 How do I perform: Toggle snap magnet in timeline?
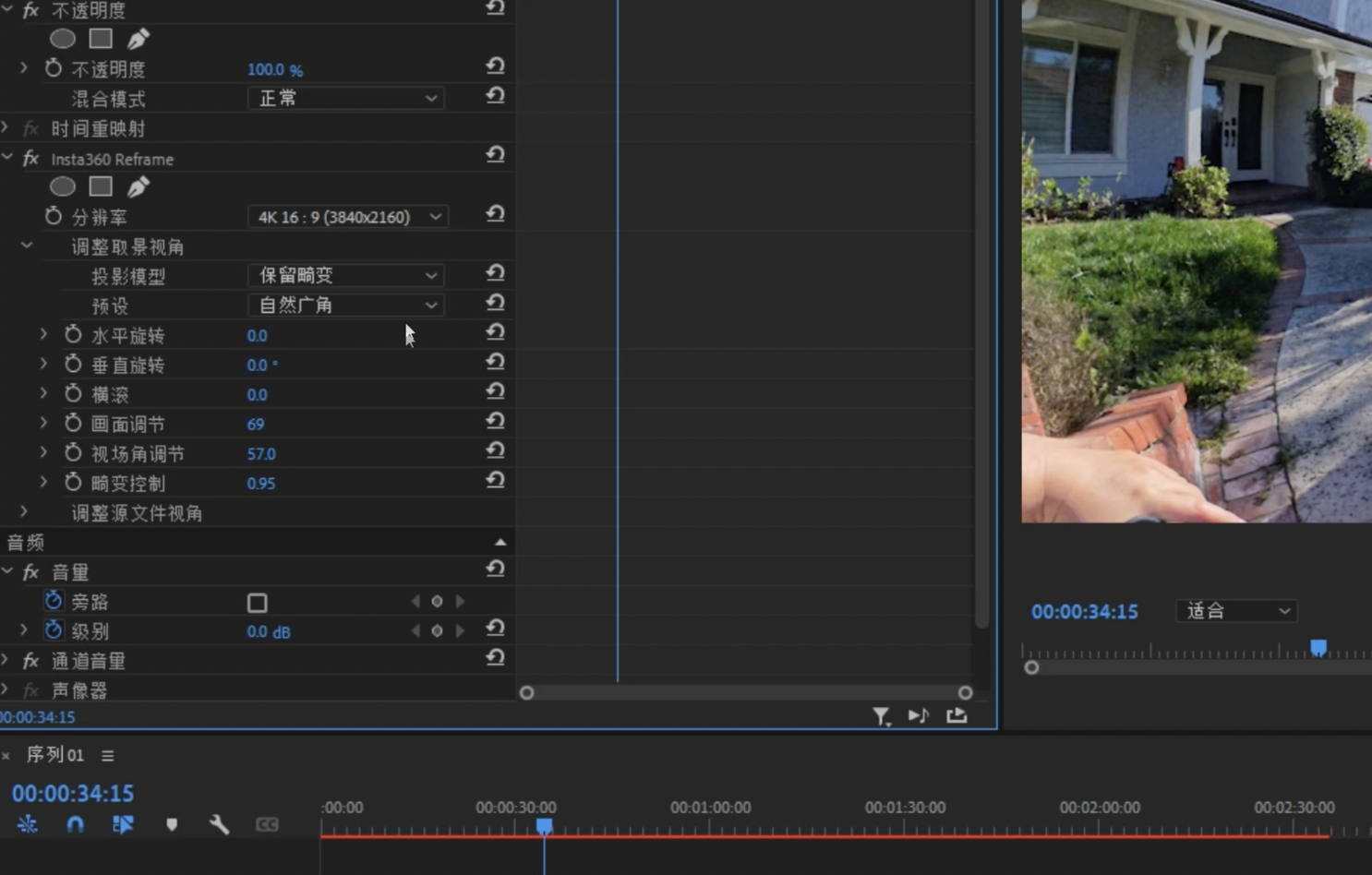(75, 824)
